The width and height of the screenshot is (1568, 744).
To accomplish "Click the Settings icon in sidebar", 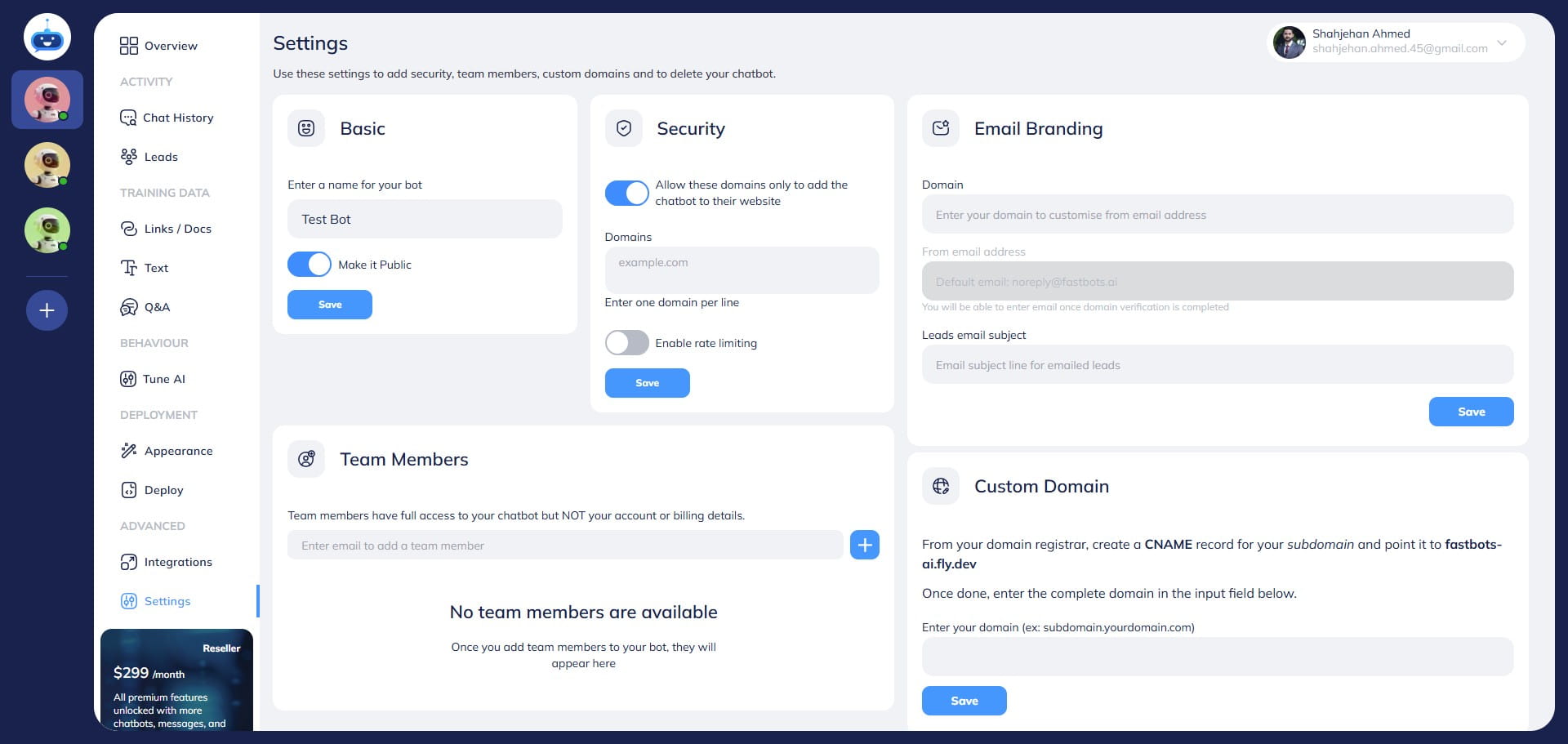I will click(129, 601).
